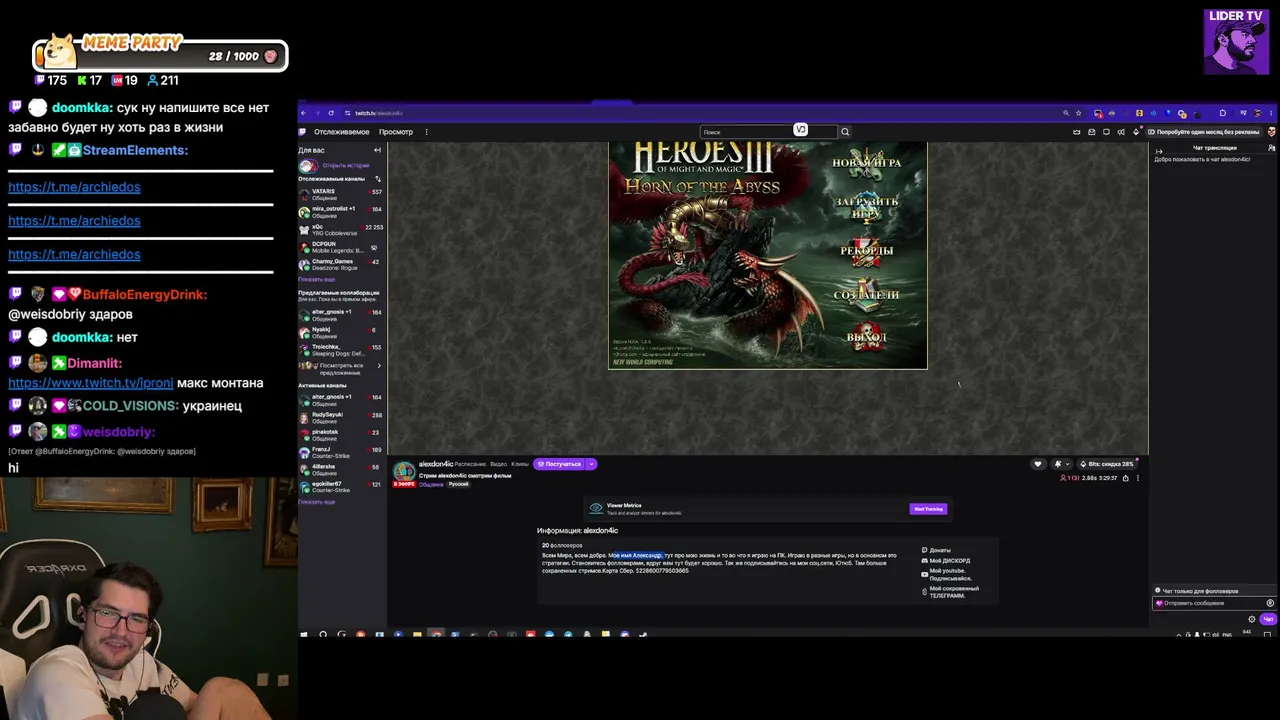Open the RudySayuki active channel
The width and height of the screenshot is (1280, 720).
[x=340, y=417]
